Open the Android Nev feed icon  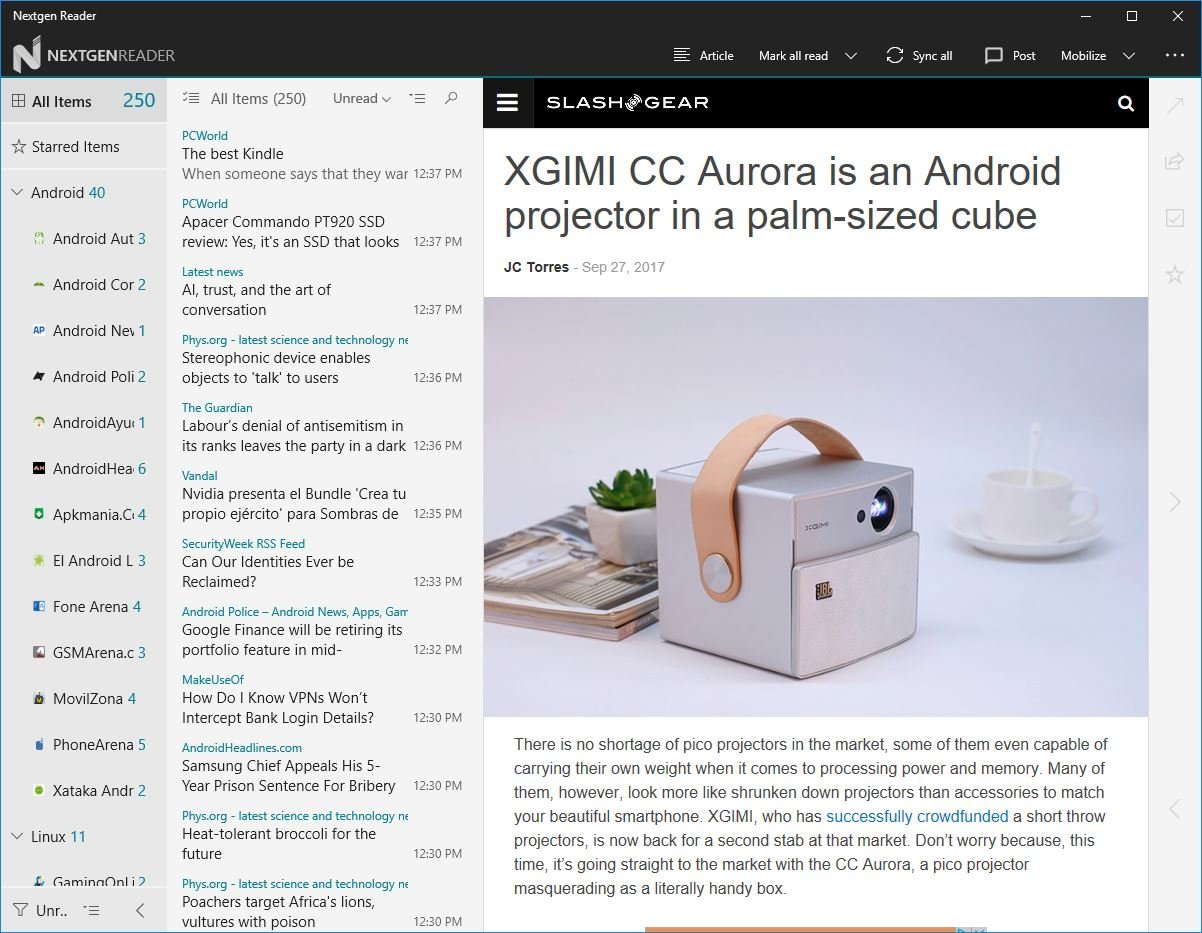39,331
